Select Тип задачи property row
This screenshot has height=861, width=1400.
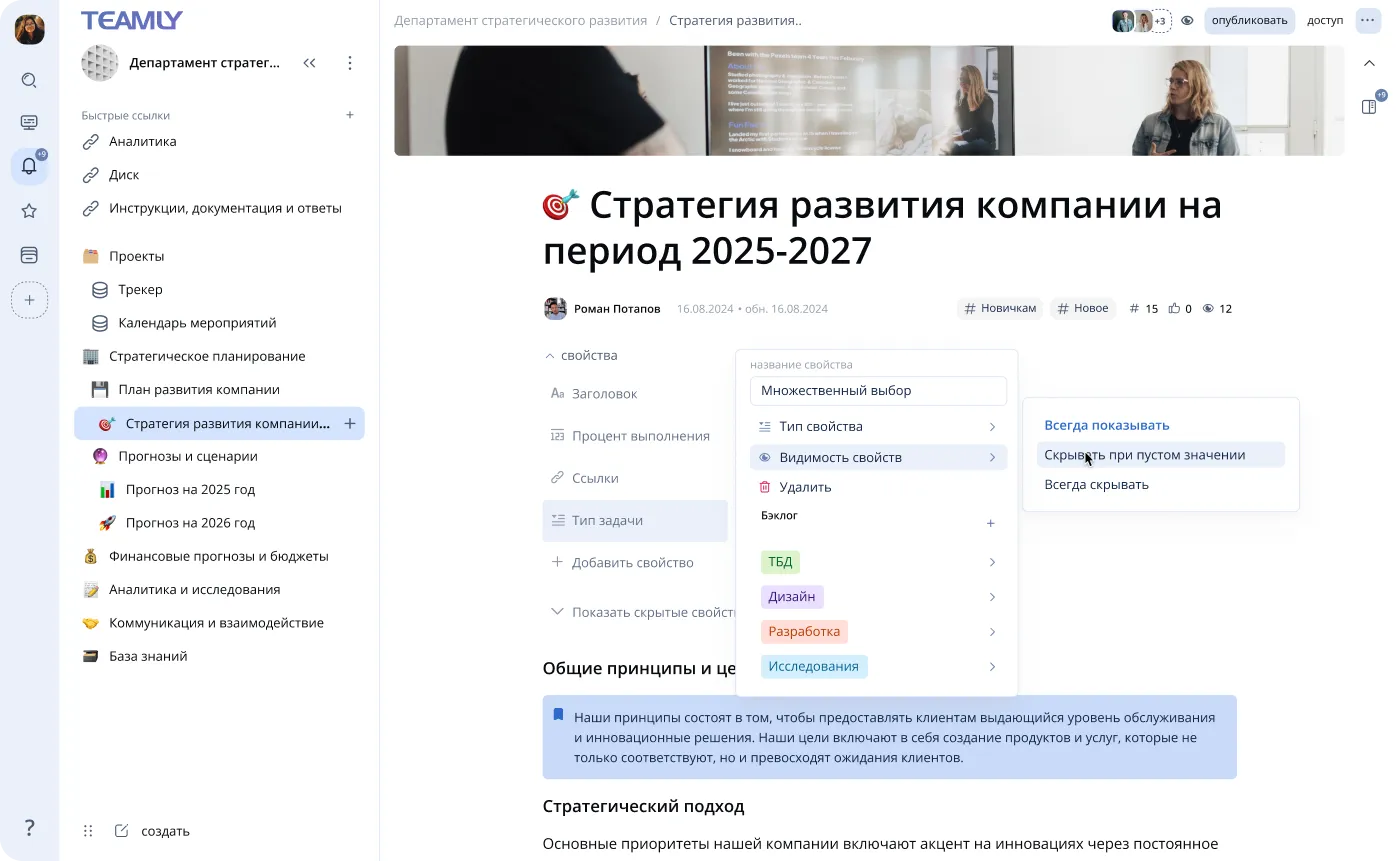635,521
